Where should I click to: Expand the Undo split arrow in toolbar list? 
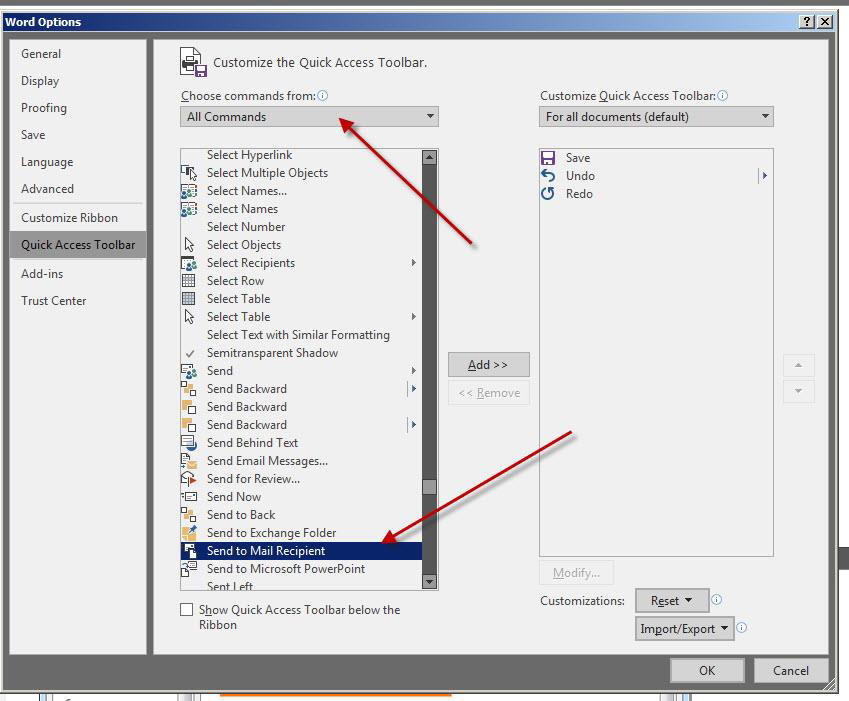764,175
